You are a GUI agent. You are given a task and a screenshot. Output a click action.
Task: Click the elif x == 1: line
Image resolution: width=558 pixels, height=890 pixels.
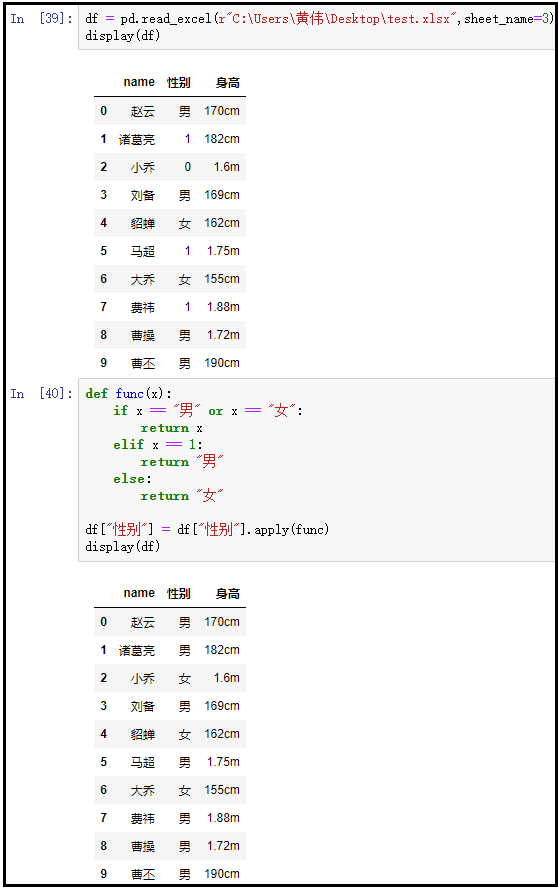(158, 444)
